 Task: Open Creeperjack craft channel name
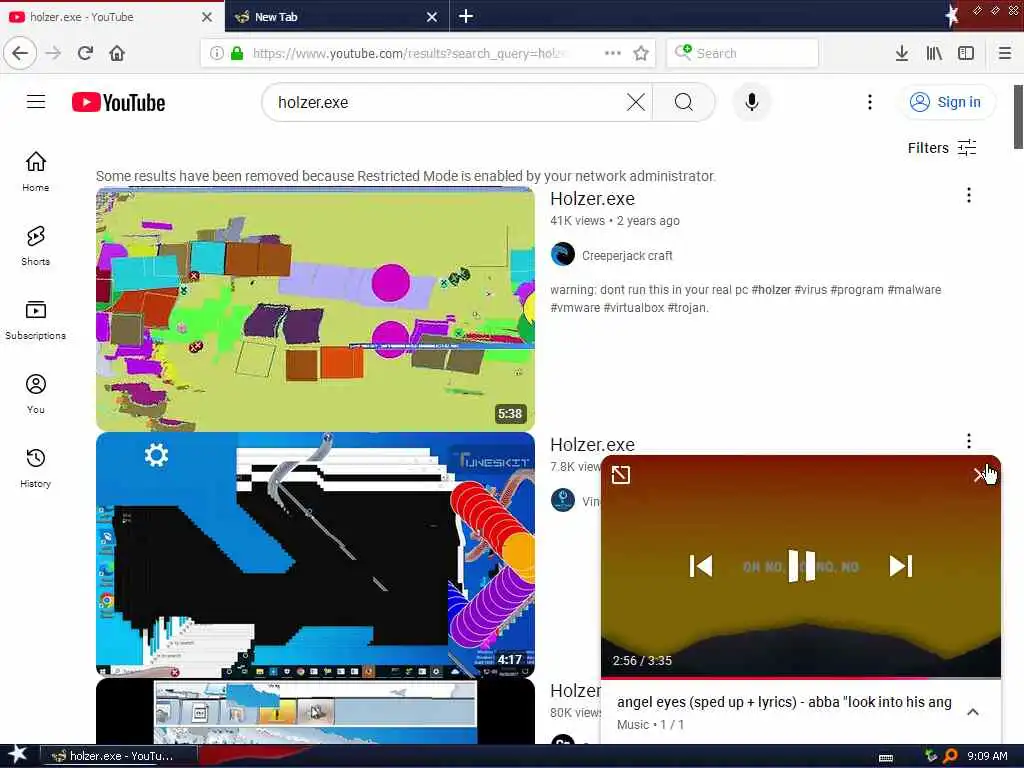click(627, 255)
